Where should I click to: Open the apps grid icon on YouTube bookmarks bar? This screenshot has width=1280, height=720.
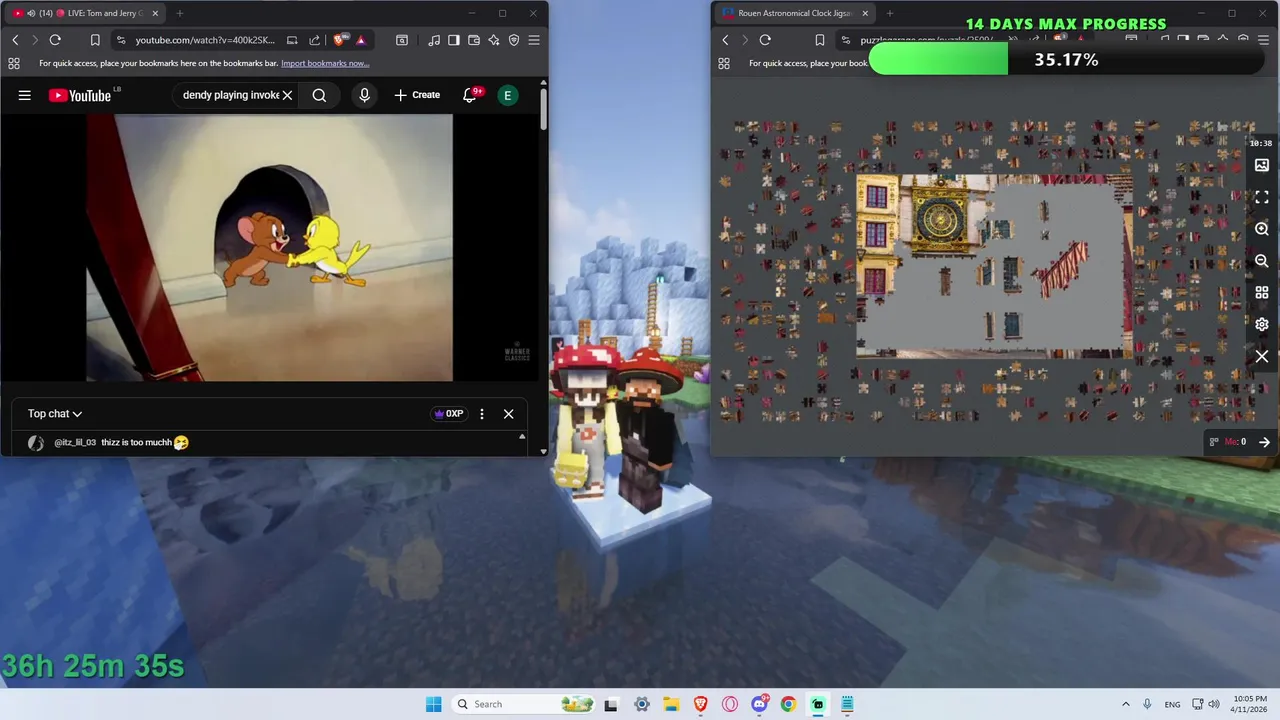pos(14,63)
